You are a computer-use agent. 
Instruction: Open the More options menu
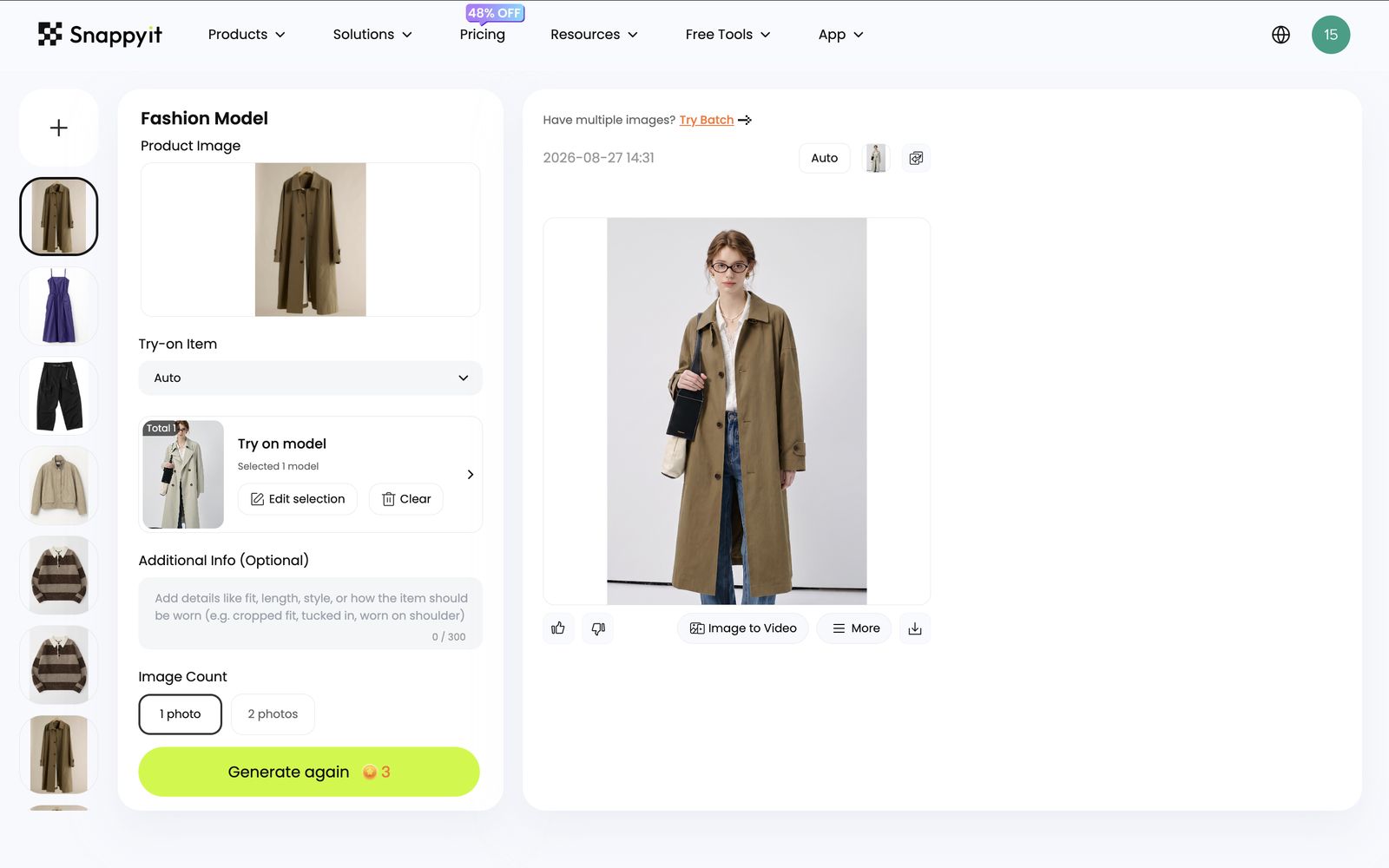(854, 628)
